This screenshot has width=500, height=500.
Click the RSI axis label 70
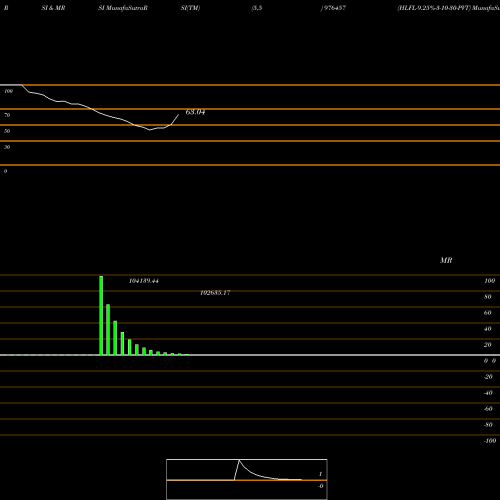(7, 115)
